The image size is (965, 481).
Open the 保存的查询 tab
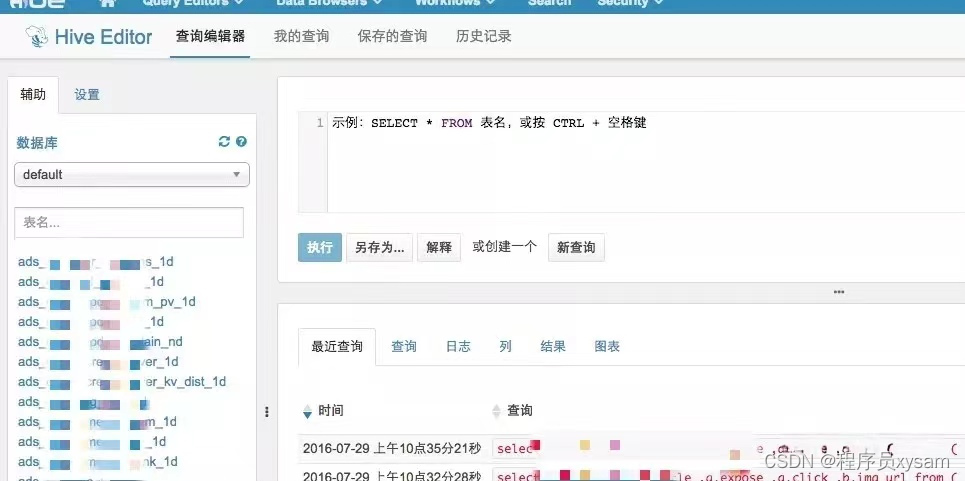(x=392, y=36)
